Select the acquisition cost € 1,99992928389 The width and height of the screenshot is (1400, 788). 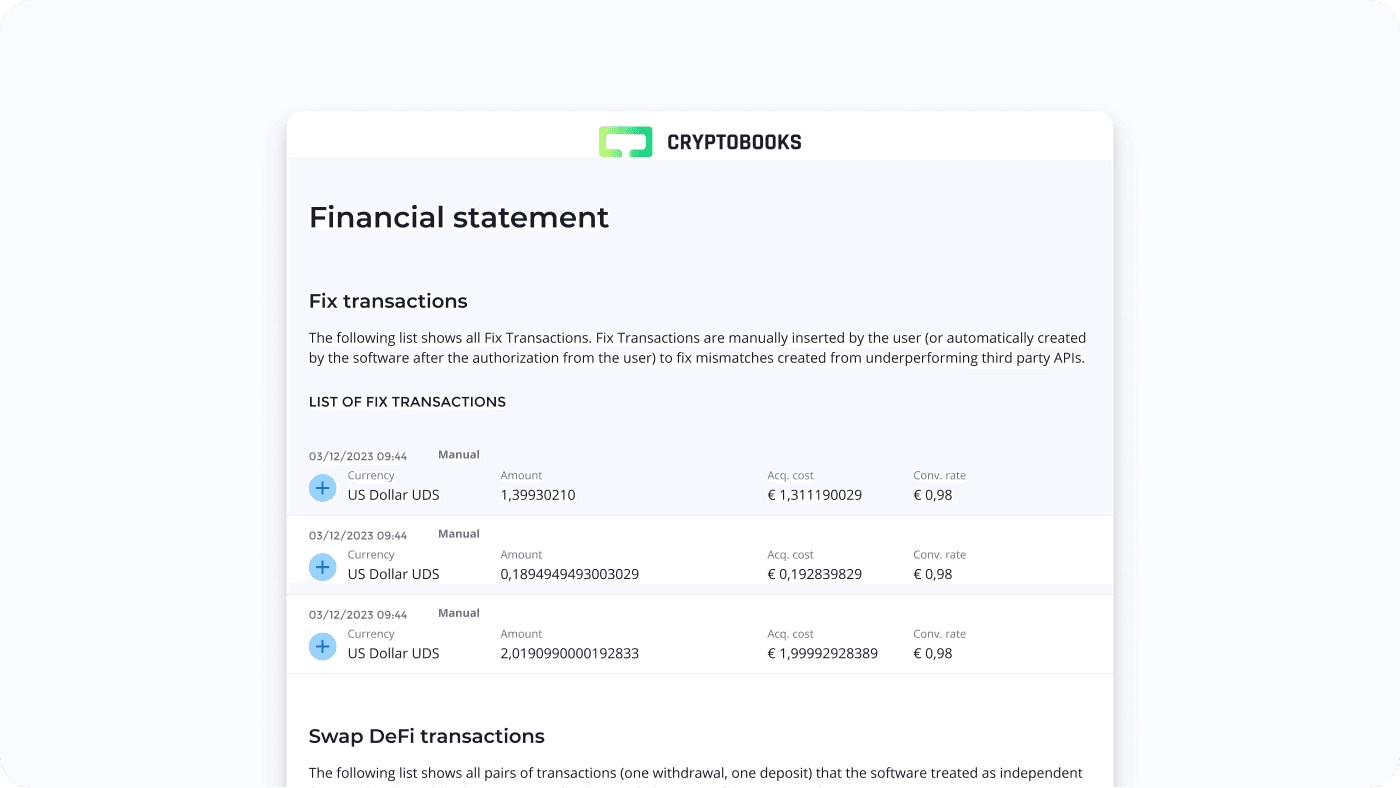822,653
